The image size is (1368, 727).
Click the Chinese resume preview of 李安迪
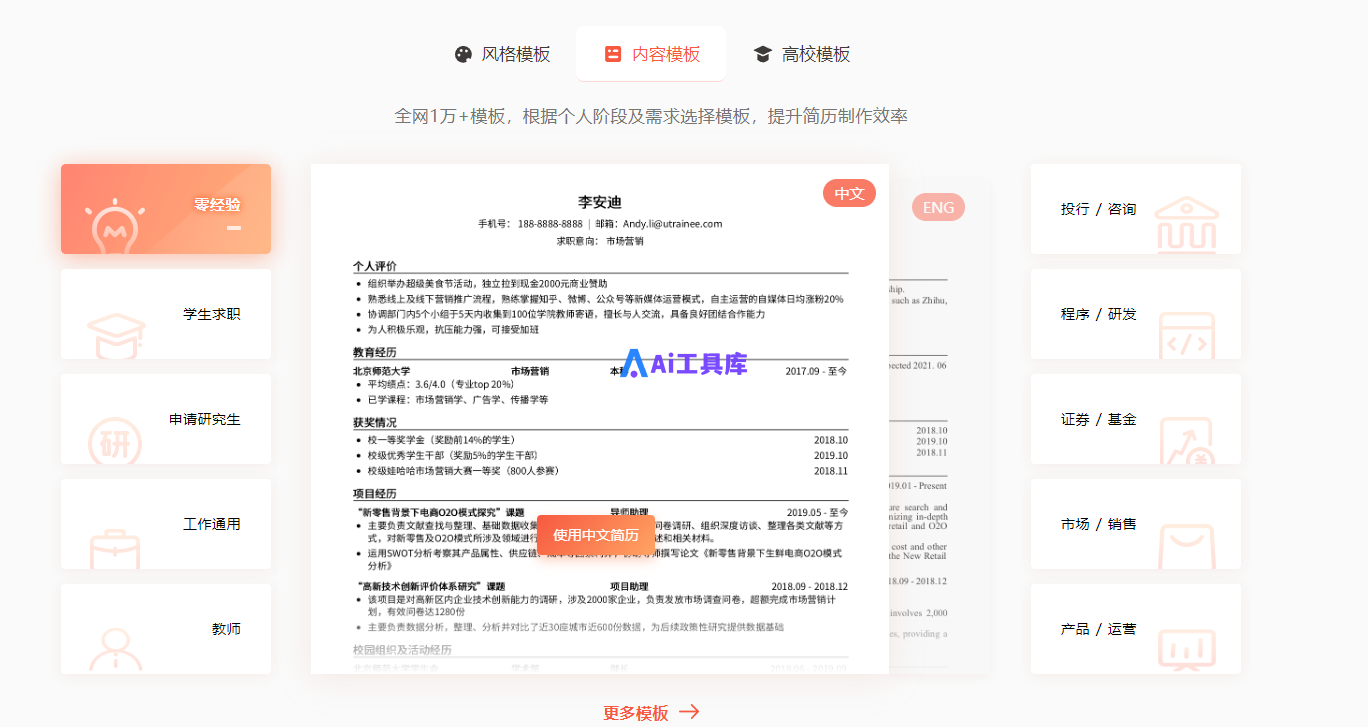coord(600,419)
